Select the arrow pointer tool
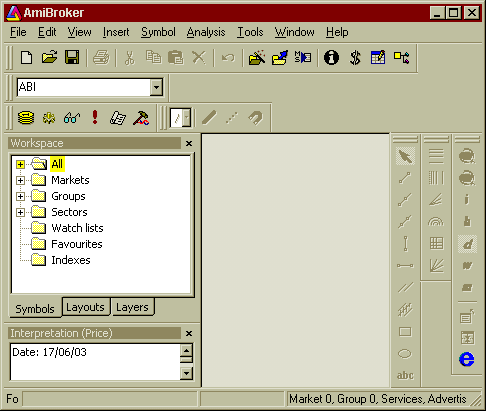The height and width of the screenshot is (411, 486). click(x=405, y=156)
